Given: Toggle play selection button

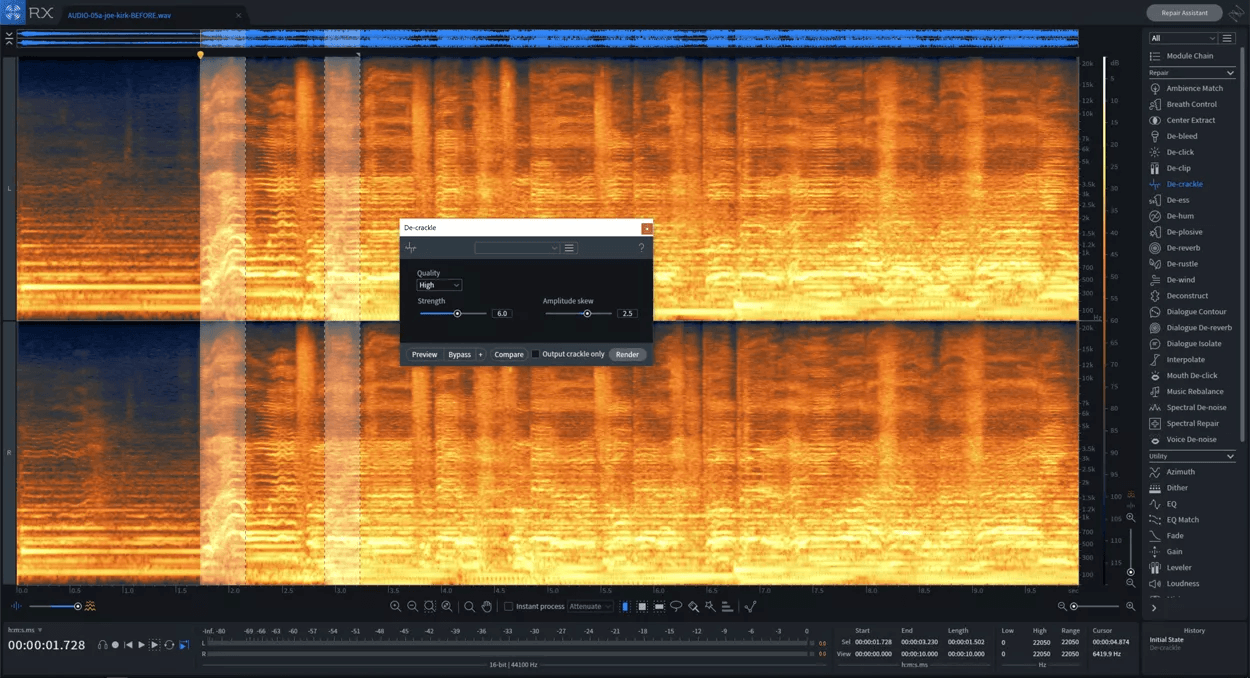Looking at the screenshot, I should click(x=155, y=645).
